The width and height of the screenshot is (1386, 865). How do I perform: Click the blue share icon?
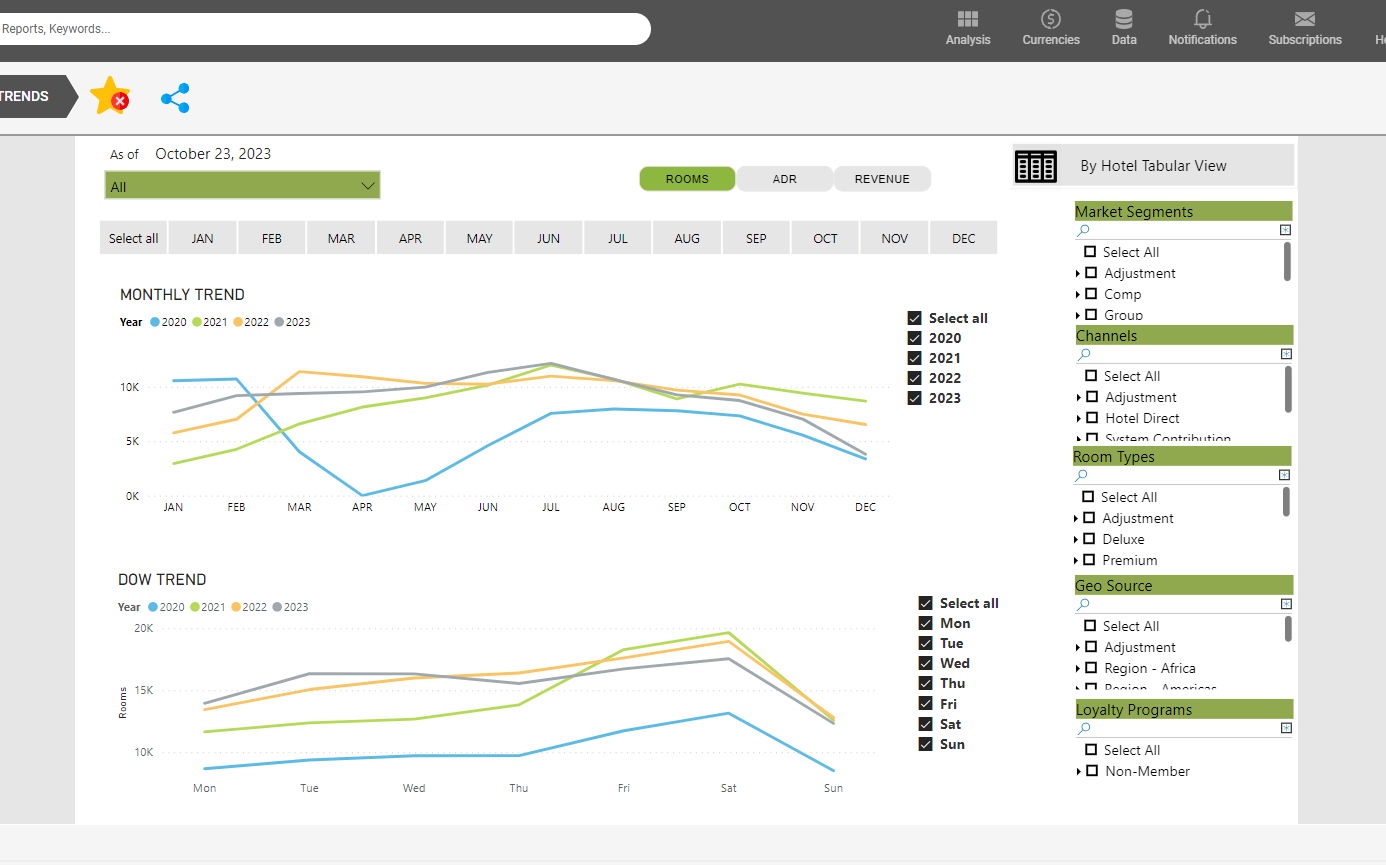175,97
